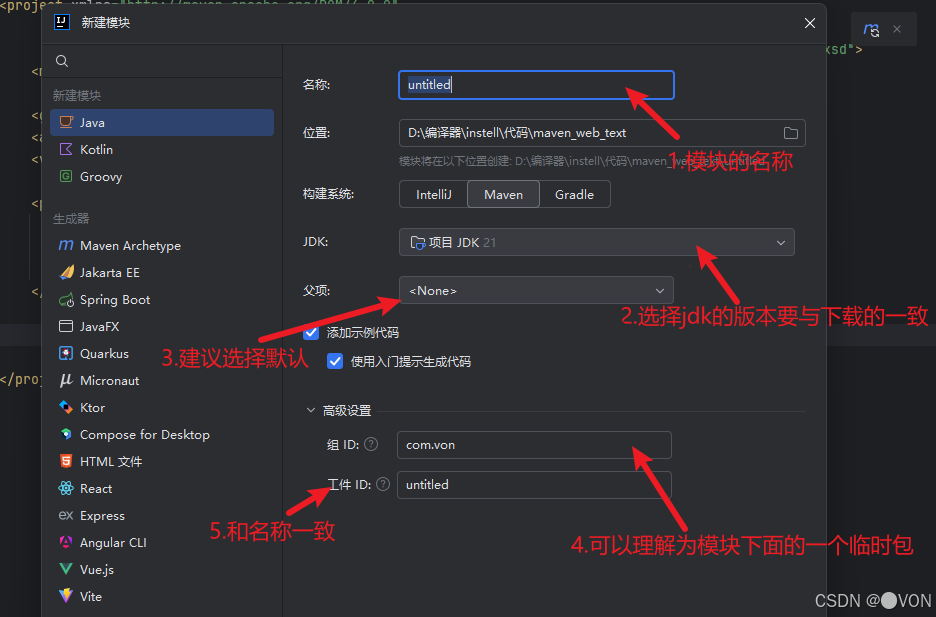
Task: Select the Java module type
Action: click(162, 122)
